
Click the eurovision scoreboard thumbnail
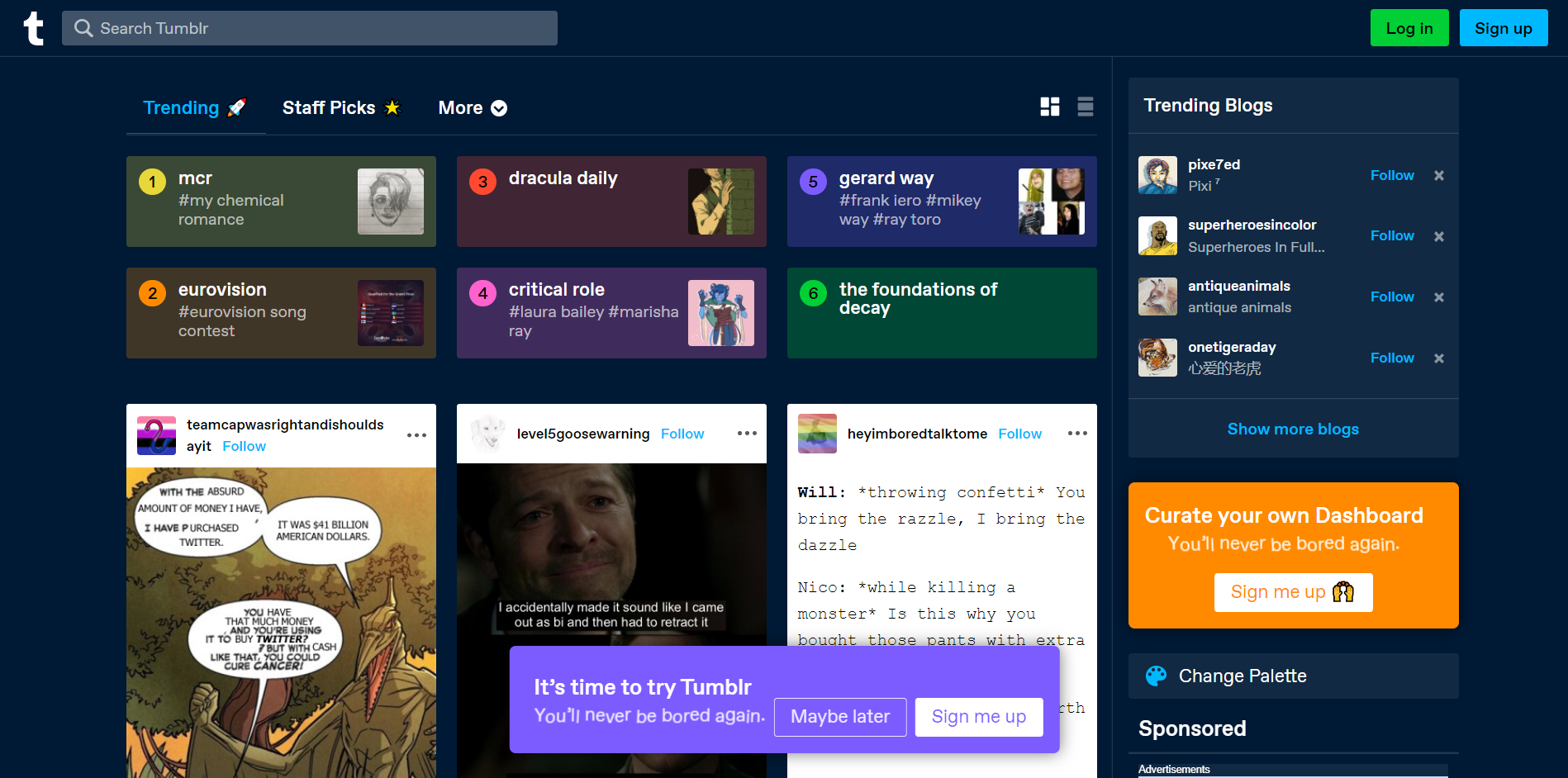click(x=391, y=313)
